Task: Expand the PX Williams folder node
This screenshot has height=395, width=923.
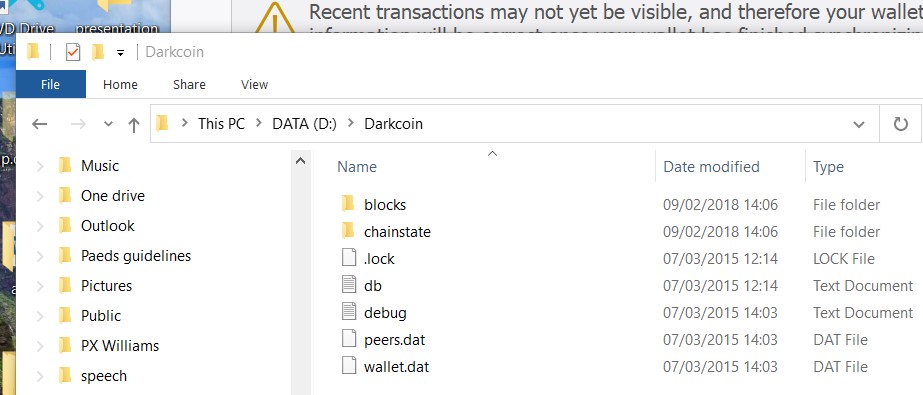Action: 40,346
